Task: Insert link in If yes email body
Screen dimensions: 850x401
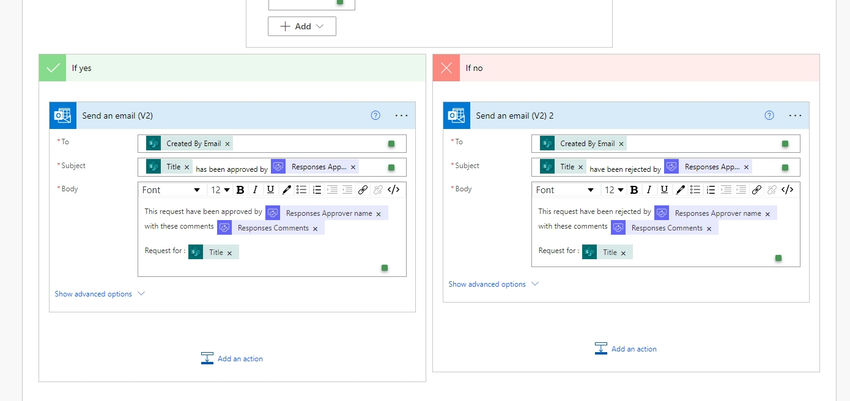Action: (x=363, y=190)
